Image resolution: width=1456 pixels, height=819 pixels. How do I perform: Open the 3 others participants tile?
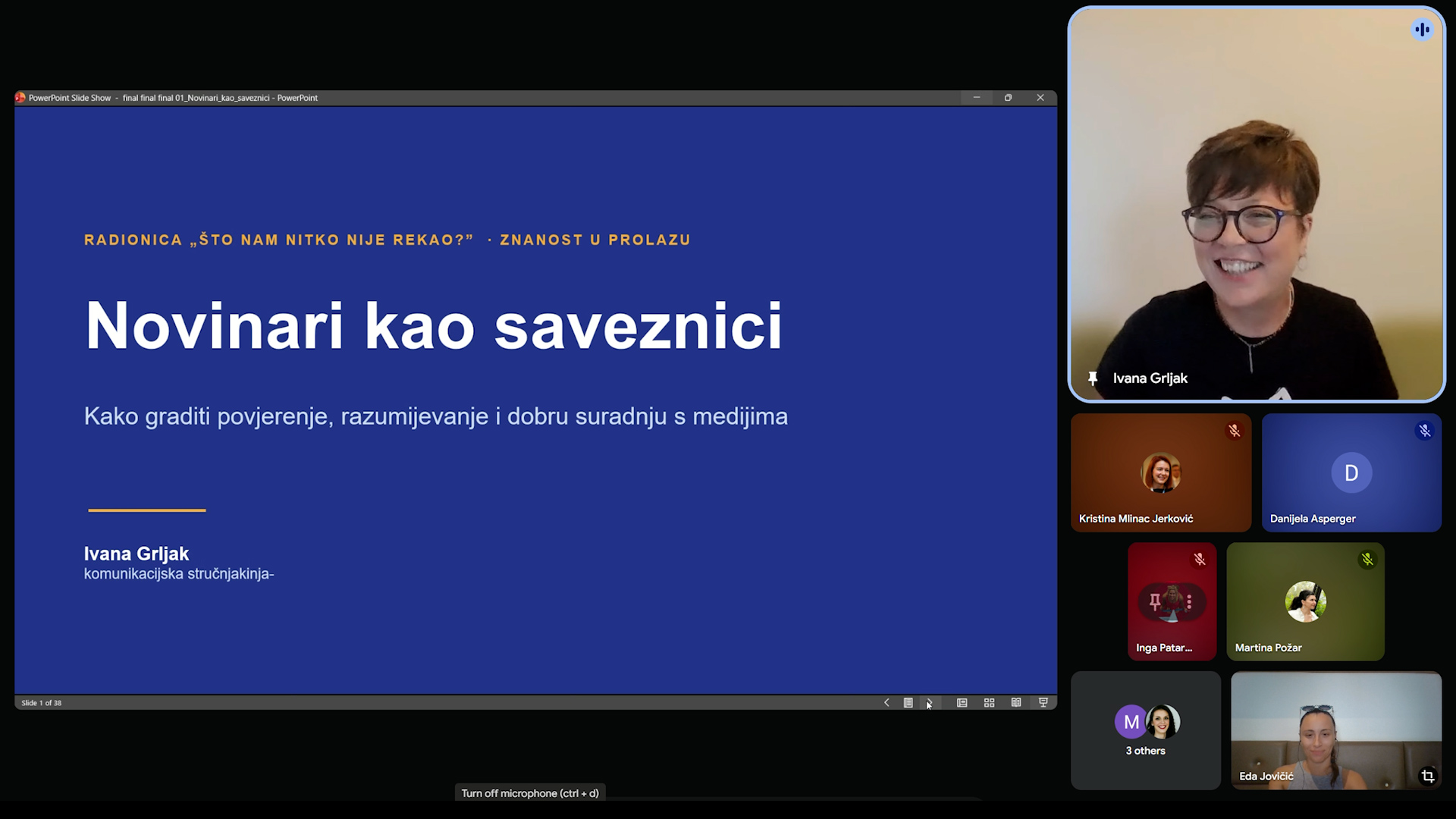pos(1146,730)
